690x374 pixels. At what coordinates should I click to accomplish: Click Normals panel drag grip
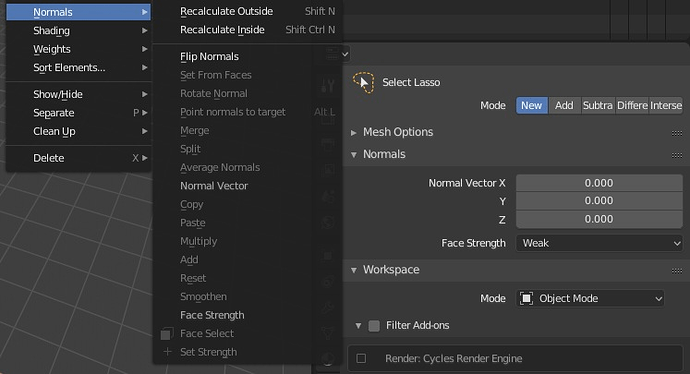[677, 155]
